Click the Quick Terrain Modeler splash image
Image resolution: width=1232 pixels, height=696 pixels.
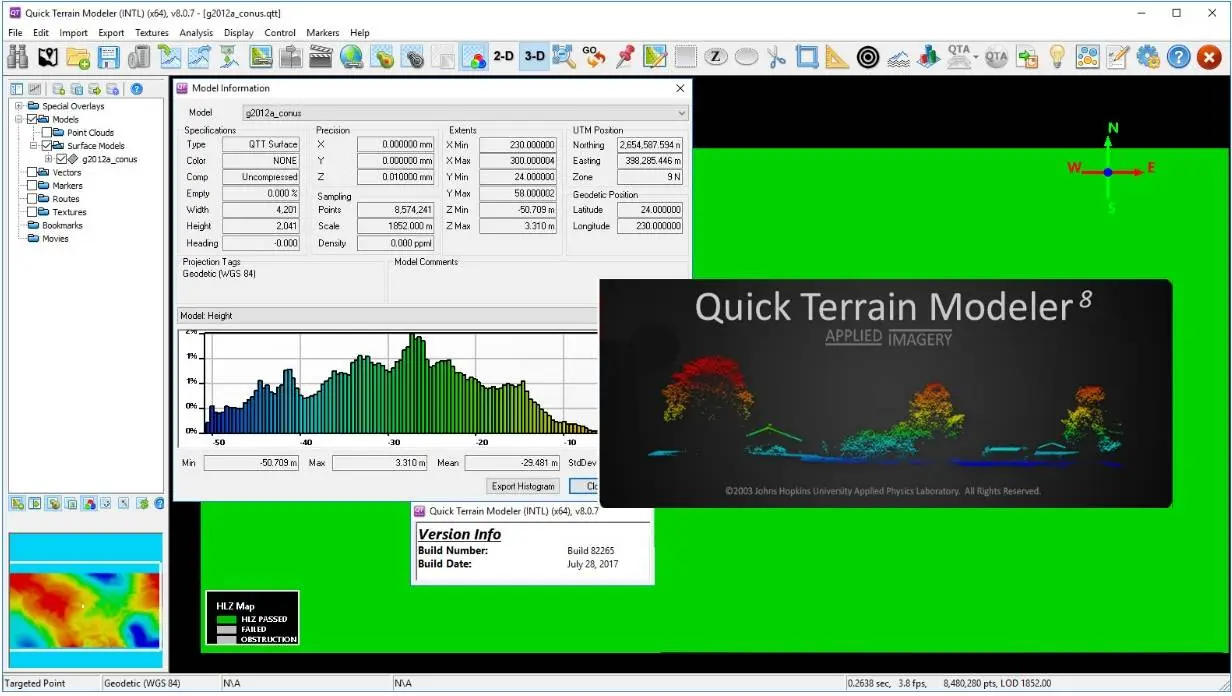pyautogui.click(x=885, y=393)
